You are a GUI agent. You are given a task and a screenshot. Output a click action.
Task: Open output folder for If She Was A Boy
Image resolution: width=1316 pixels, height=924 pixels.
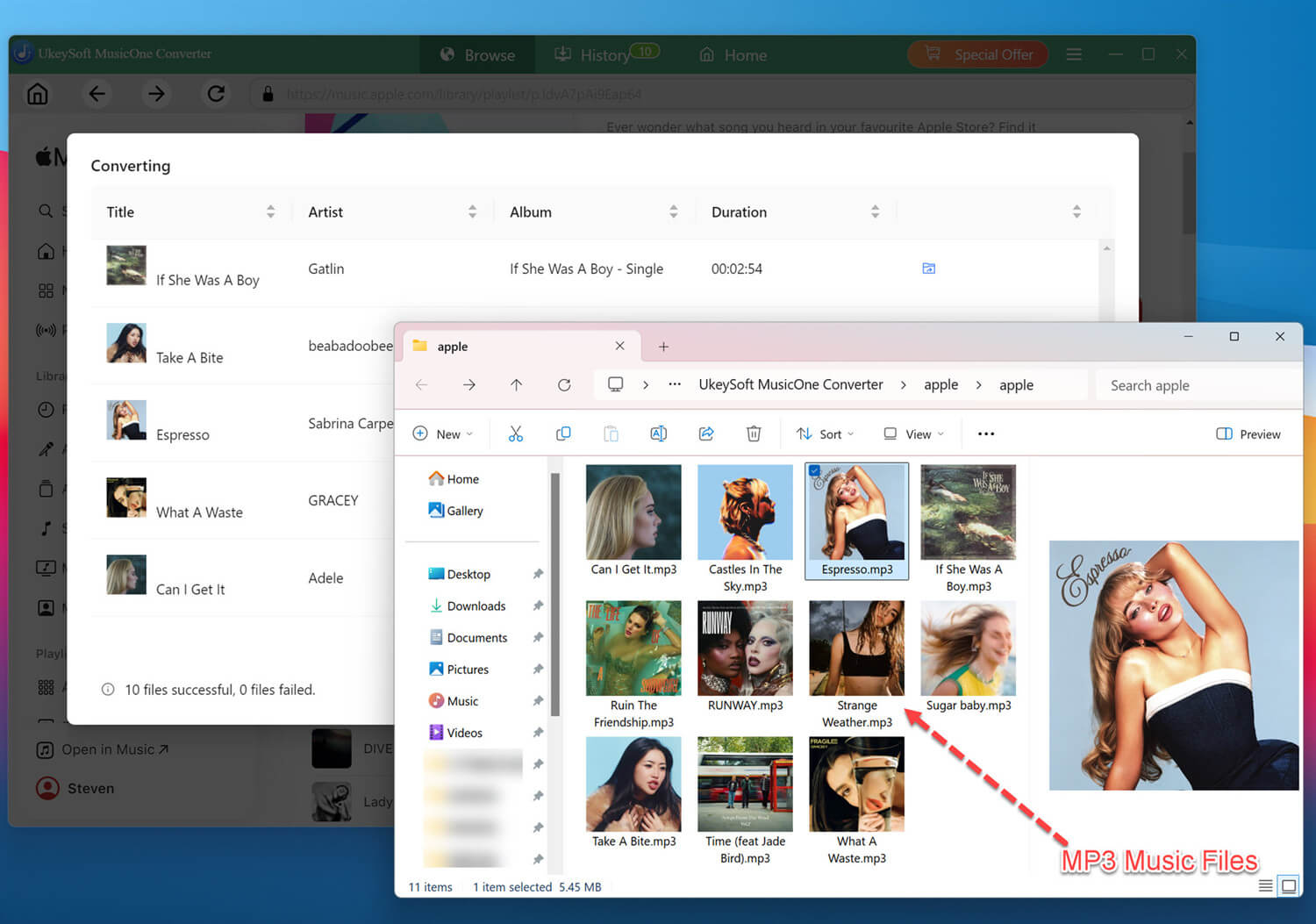[928, 269]
